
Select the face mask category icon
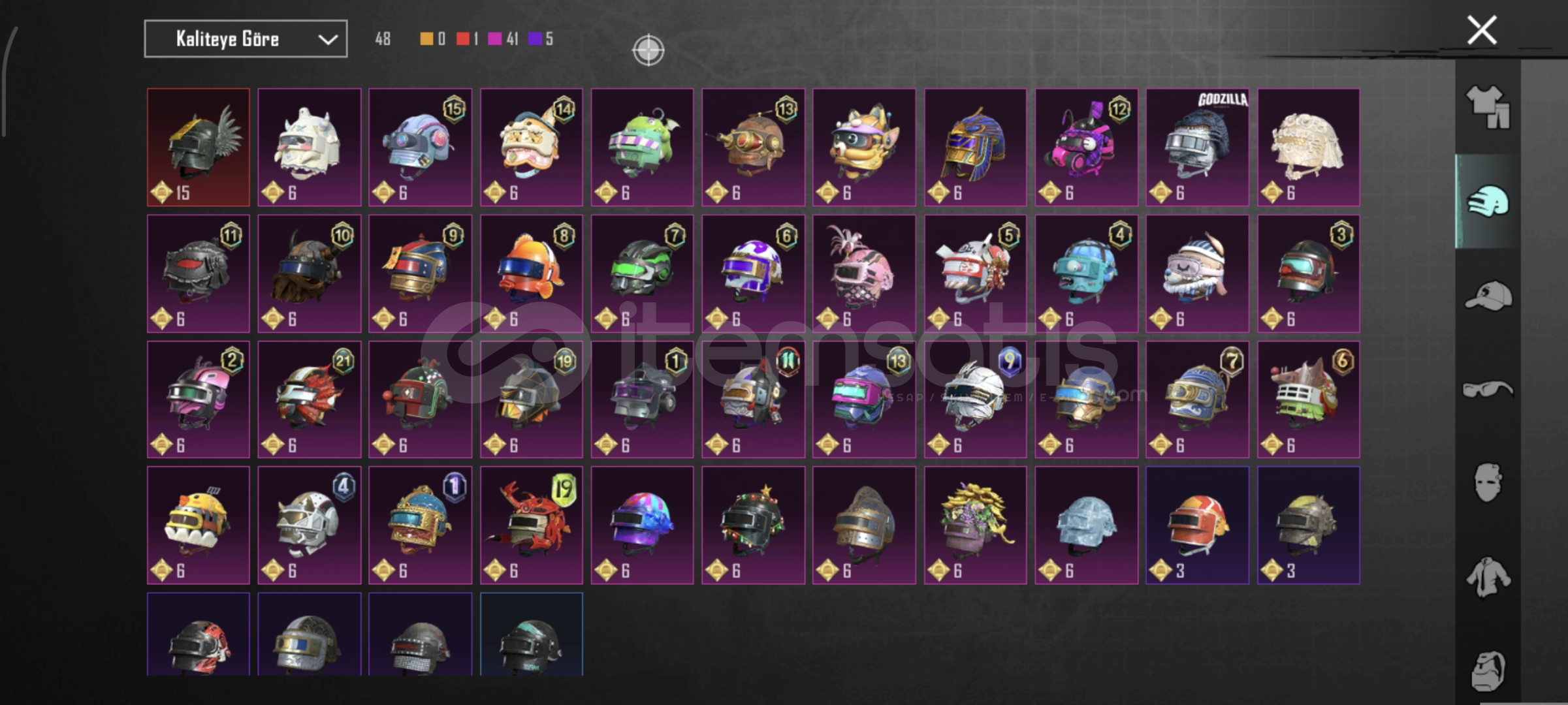[1488, 482]
